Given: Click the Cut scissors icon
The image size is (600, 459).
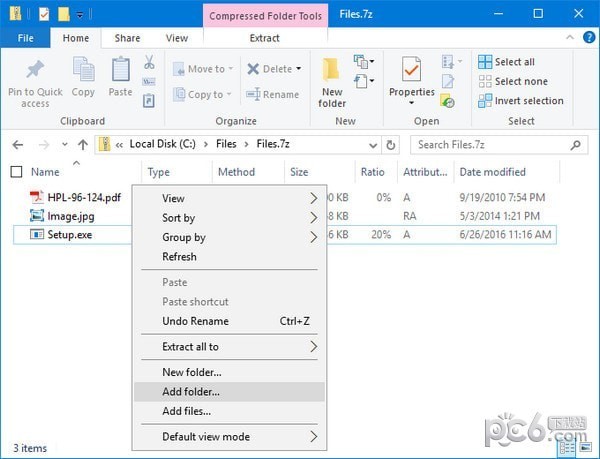Looking at the screenshot, I should click(149, 62).
